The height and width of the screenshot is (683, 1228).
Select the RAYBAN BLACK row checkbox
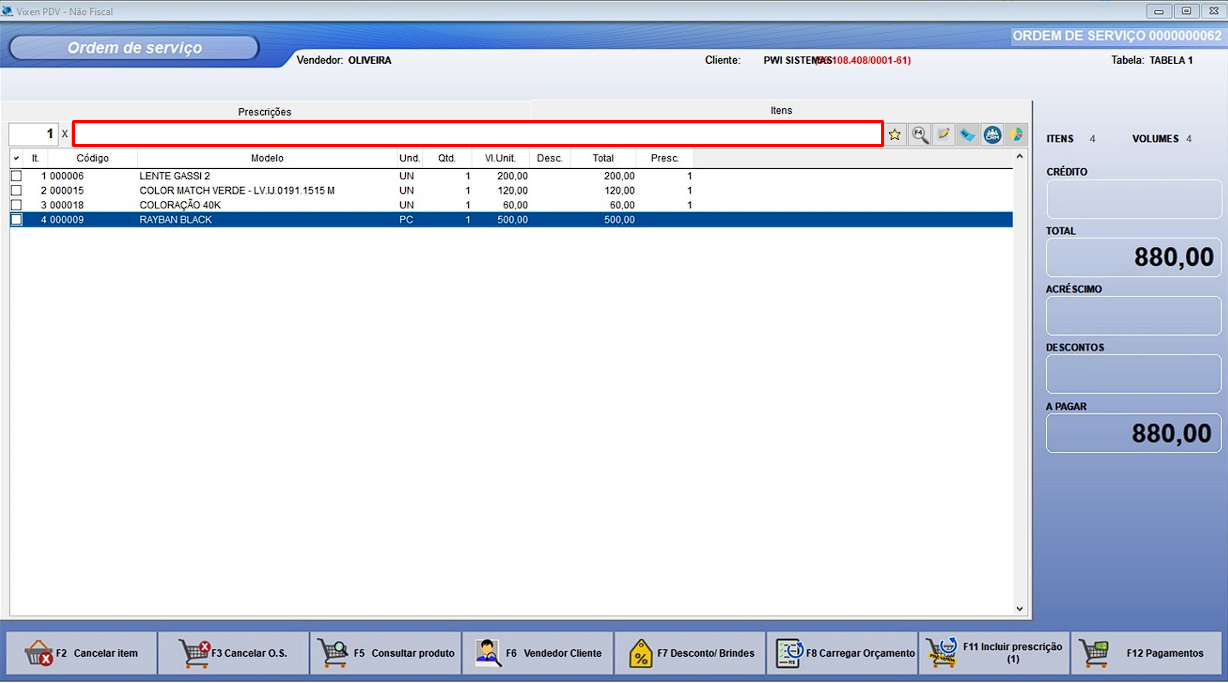coord(16,220)
